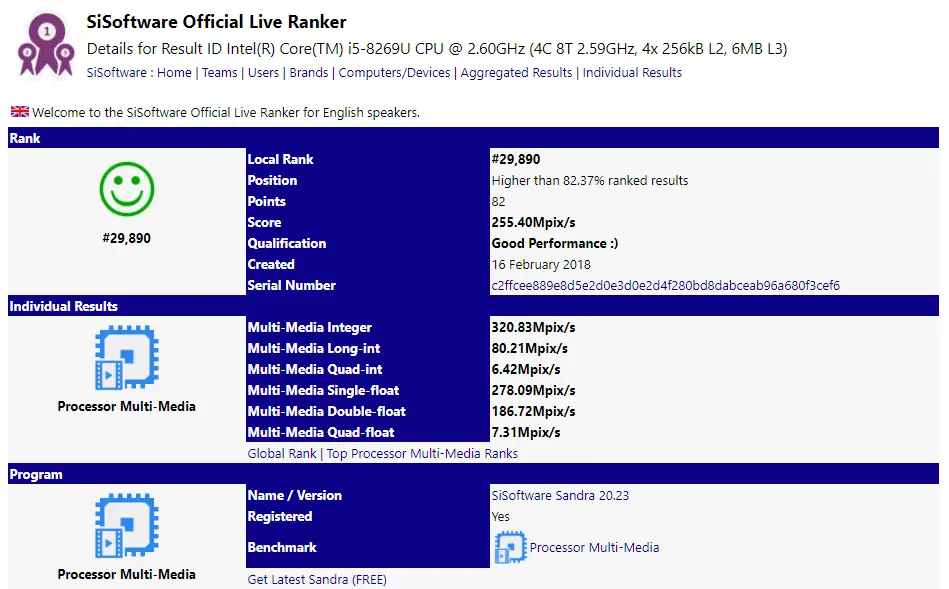This screenshot has height=589, width=949.
Task: Click Get Latest Sandra (FREE) link
Action: pyautogui.click(x=317, y=579)
